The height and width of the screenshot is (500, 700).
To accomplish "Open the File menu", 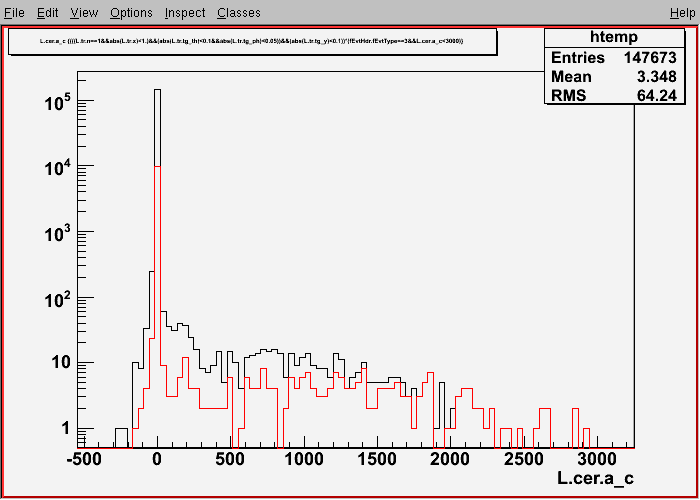I will [x=14, y=13].
